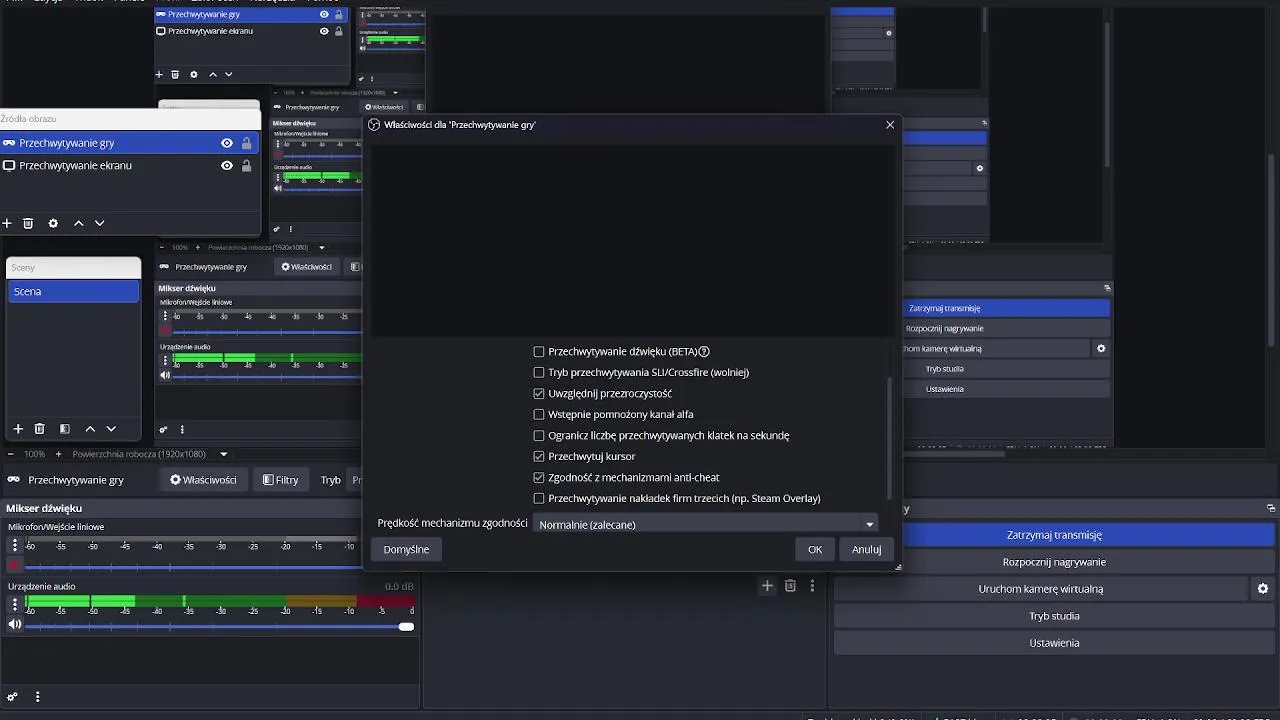Click large Uruchom kamerę wirtualną button
1280x720 pixels.
pos(1041,589)
